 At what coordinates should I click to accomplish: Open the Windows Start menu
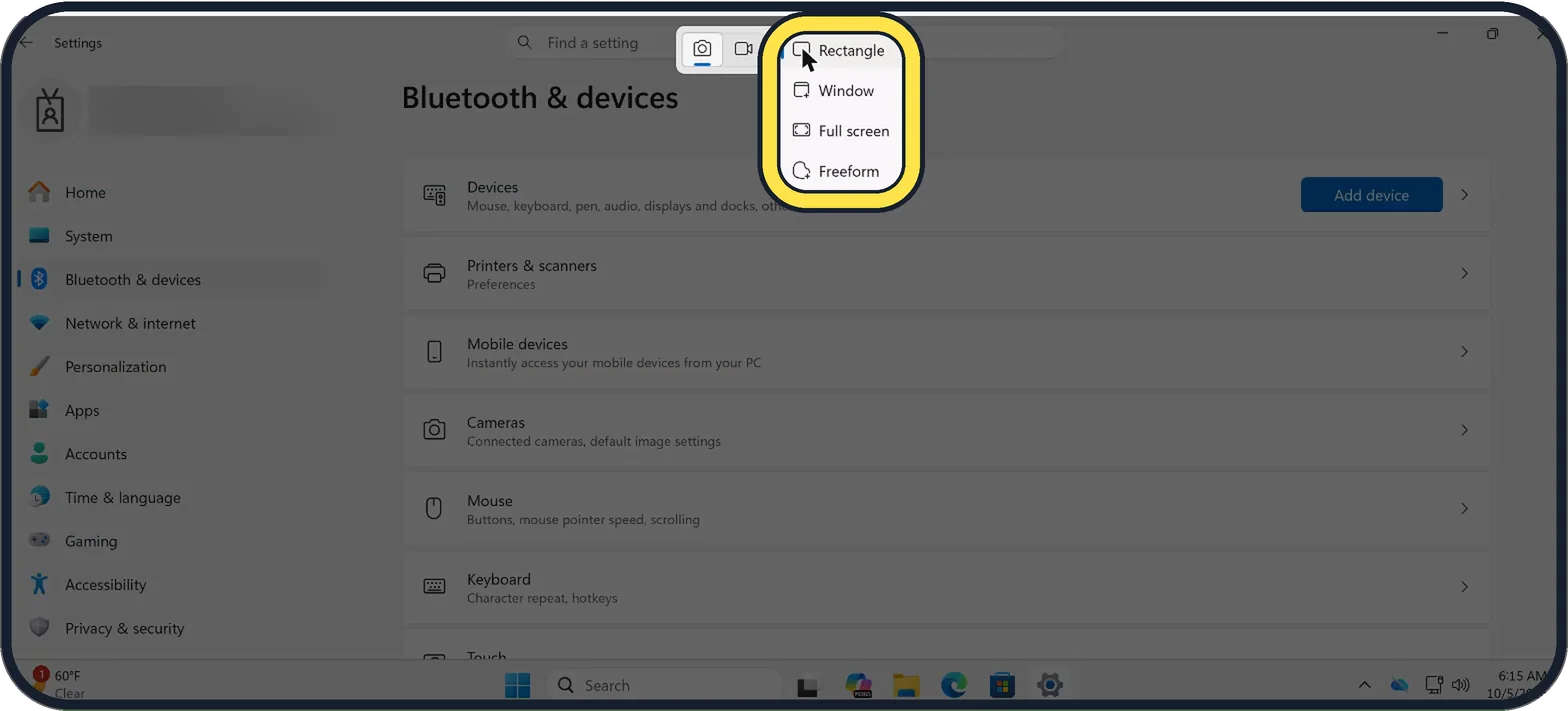click(518, 686)
